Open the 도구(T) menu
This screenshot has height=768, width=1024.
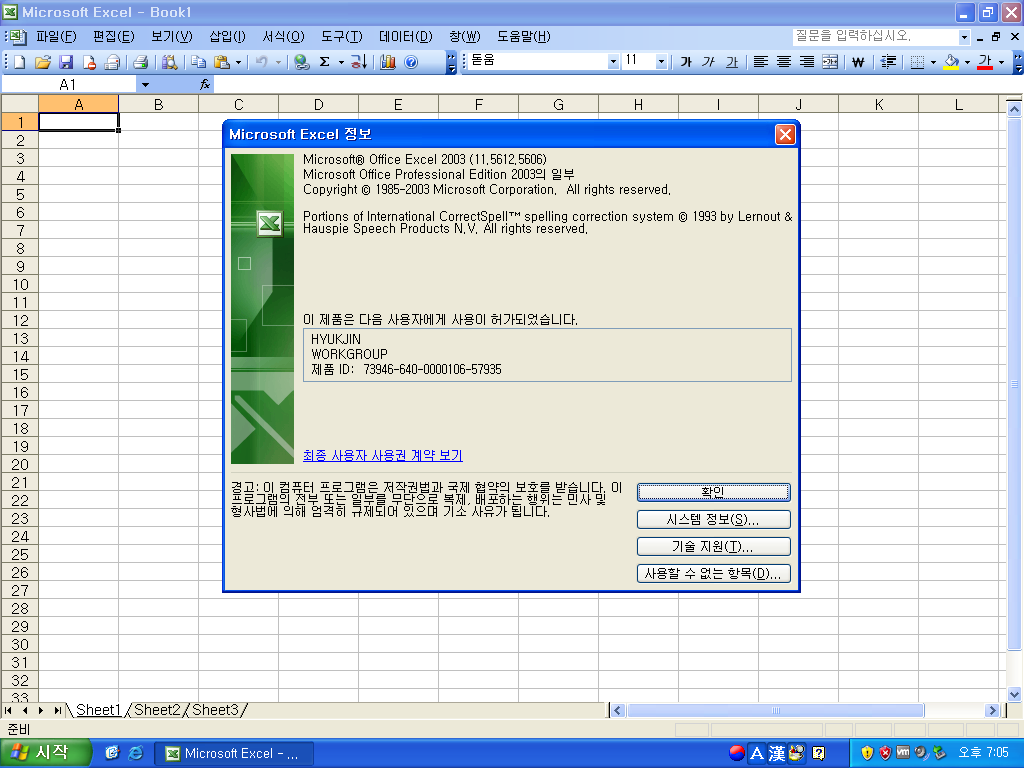(x=342, y=37)
